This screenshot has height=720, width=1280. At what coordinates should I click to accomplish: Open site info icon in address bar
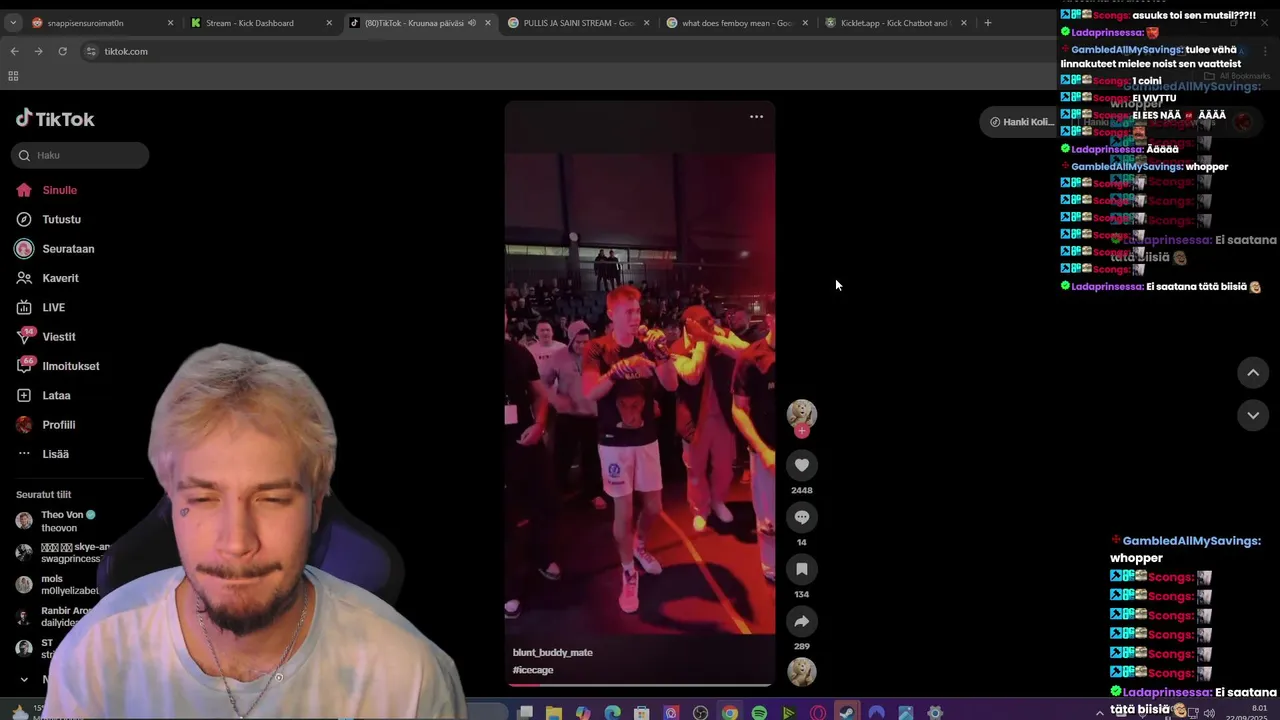(x=91, y=51)
